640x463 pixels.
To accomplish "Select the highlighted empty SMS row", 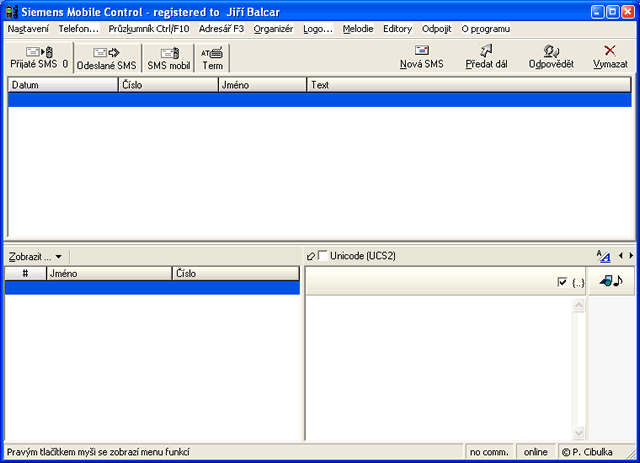I will (320, 100).
